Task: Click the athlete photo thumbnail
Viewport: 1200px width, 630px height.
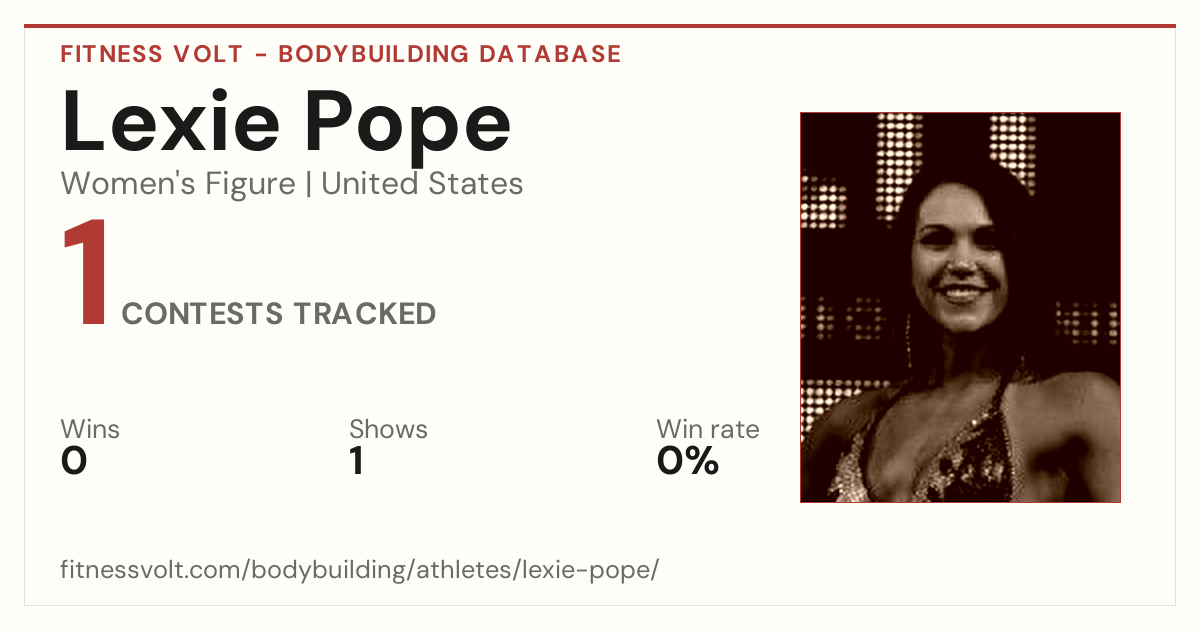Action: (x=960, y=307)
